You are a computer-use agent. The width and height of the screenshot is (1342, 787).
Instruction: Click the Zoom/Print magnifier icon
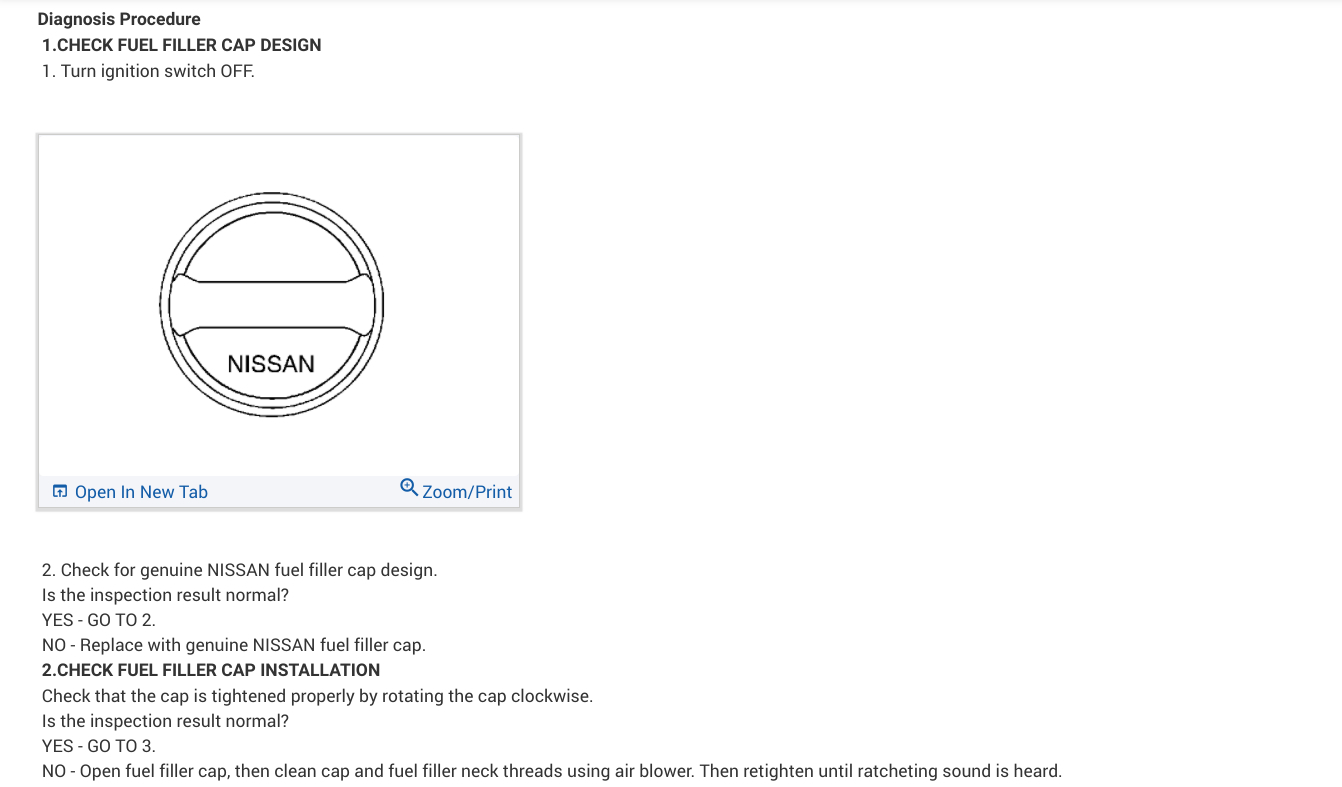pos(408,487)
